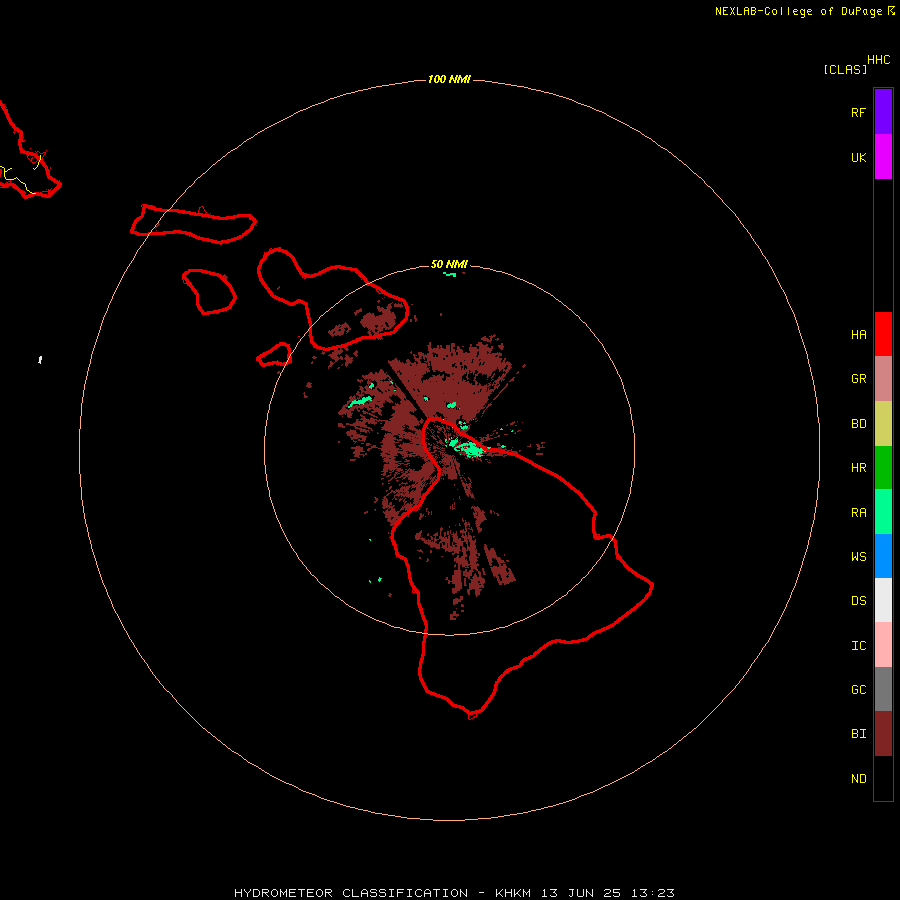
Task: Click the HA red legend swatch
Action: [883, 334]
